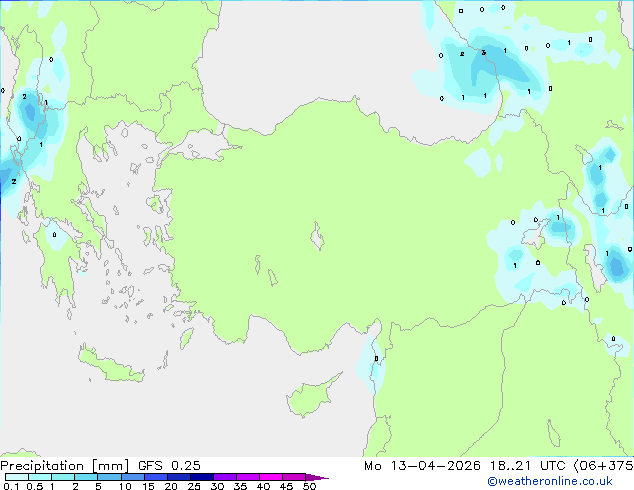Click the island of Crete on map
This screenshot has height=490, width=634.
tap(111, 366)
